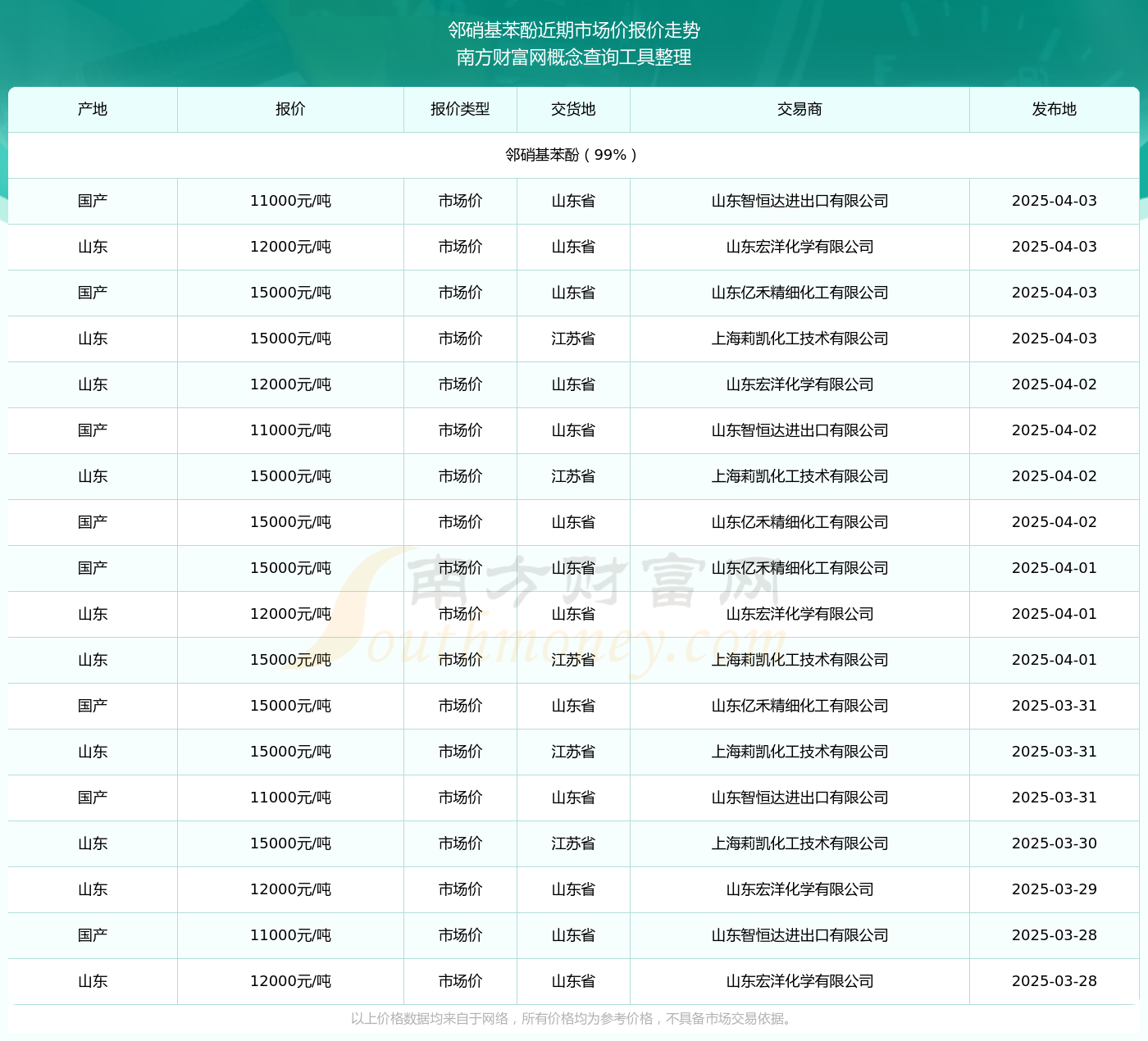The width and height of the screenshot is (1148, 1041).
Task: Click the 交货地 column header
Action: 573,109
